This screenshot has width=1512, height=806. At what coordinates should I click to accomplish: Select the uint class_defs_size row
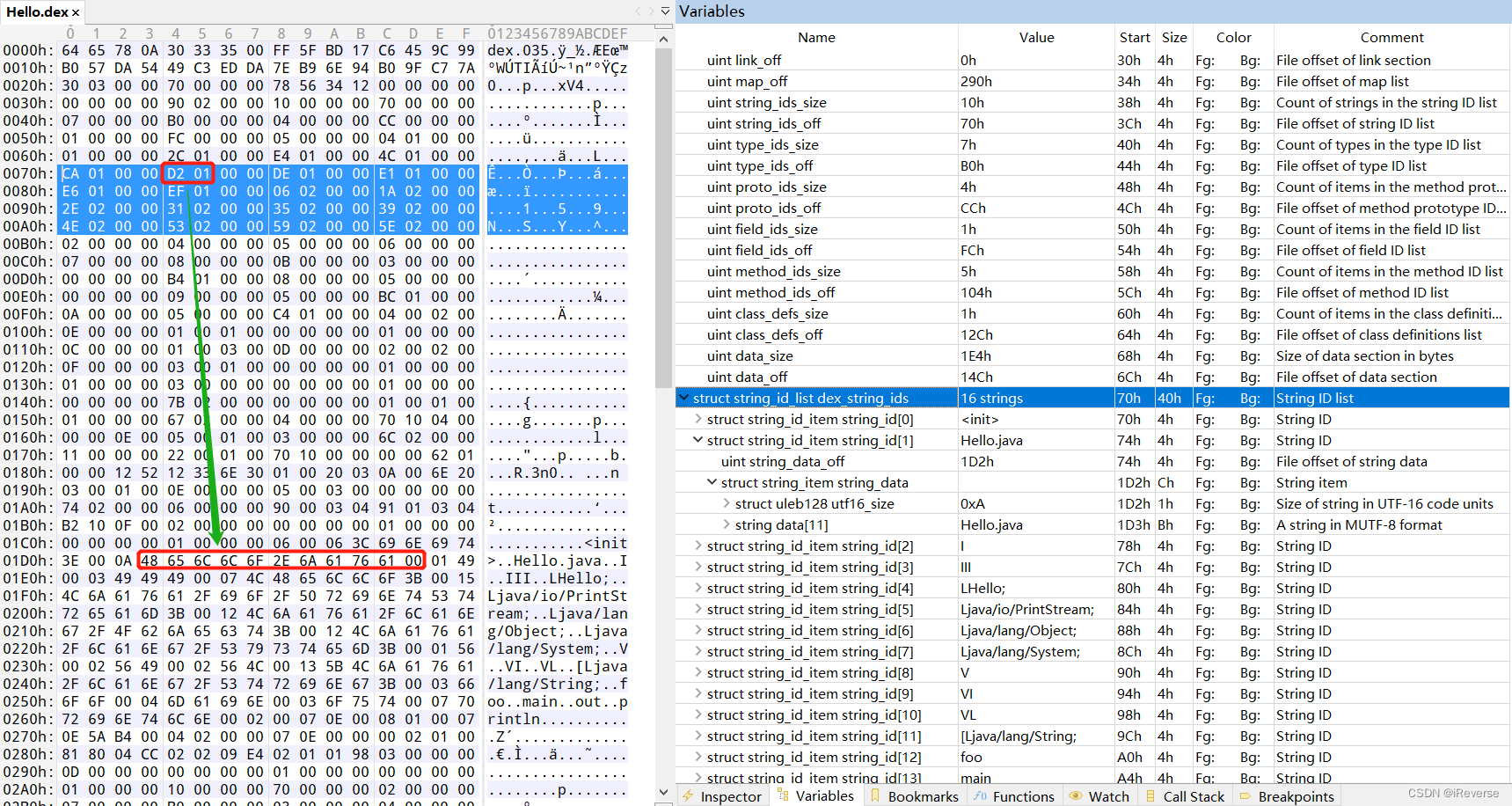1092,313
